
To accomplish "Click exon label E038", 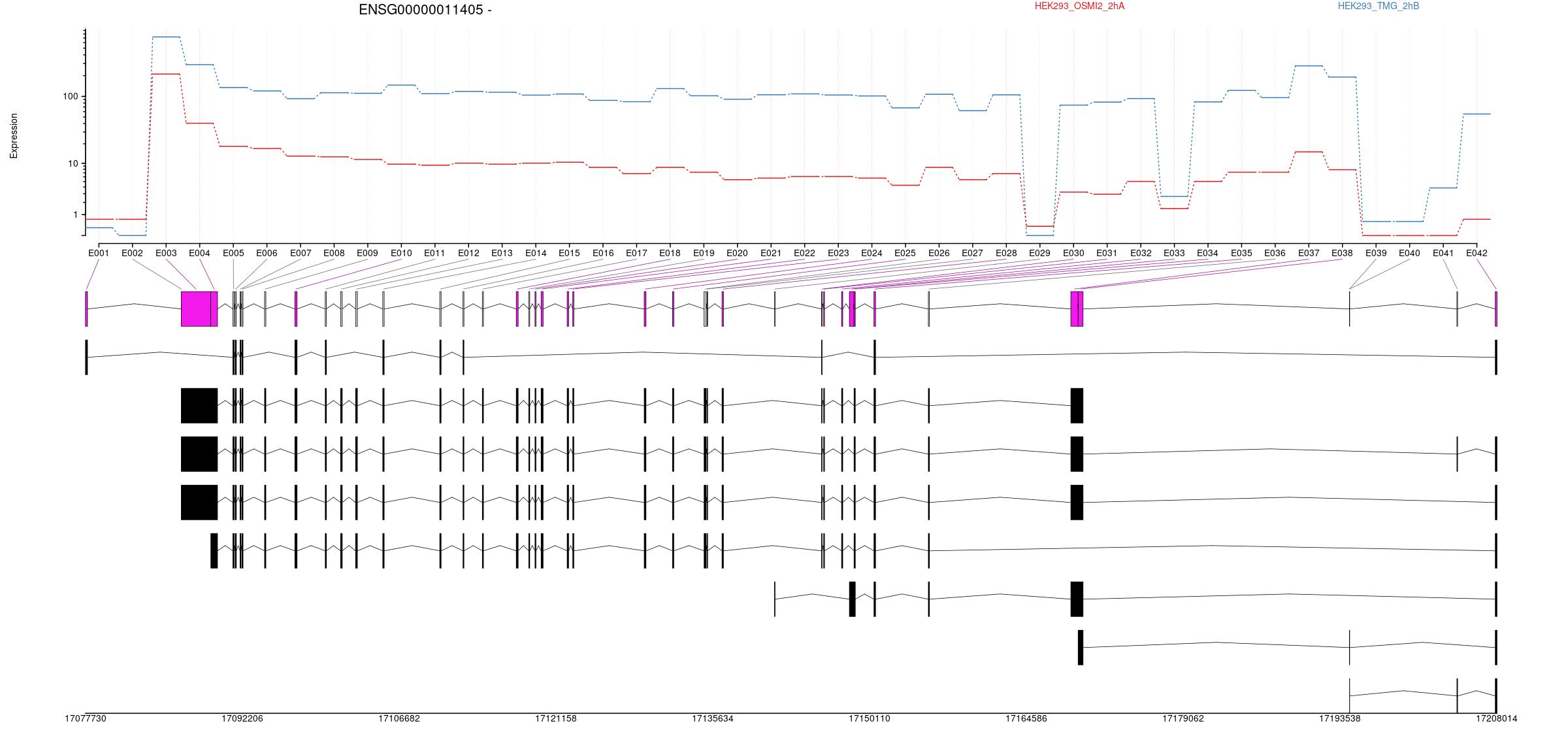I will (1342, 253).
